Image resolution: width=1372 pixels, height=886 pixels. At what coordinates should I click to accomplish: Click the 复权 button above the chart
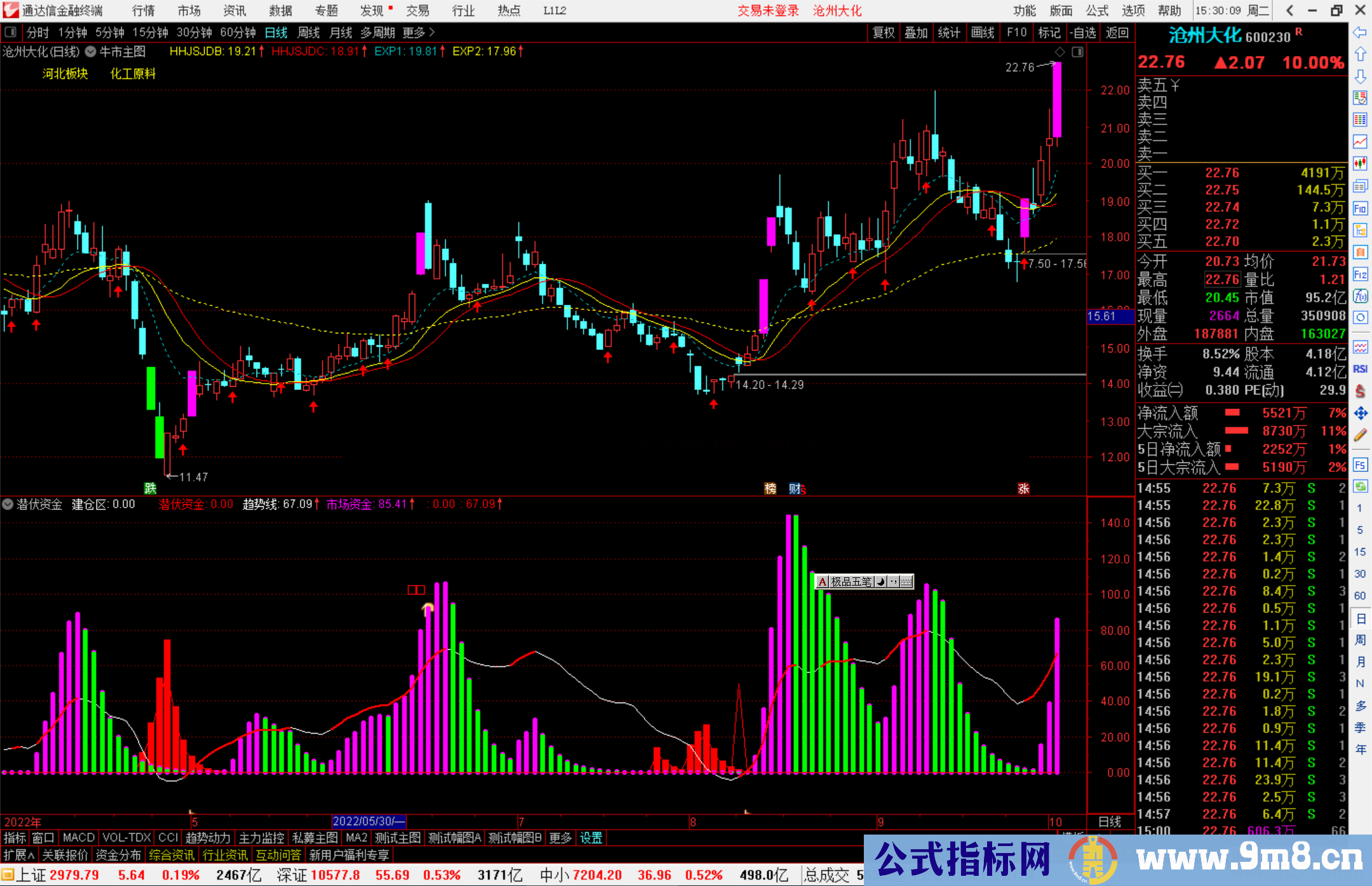(883, 32)
